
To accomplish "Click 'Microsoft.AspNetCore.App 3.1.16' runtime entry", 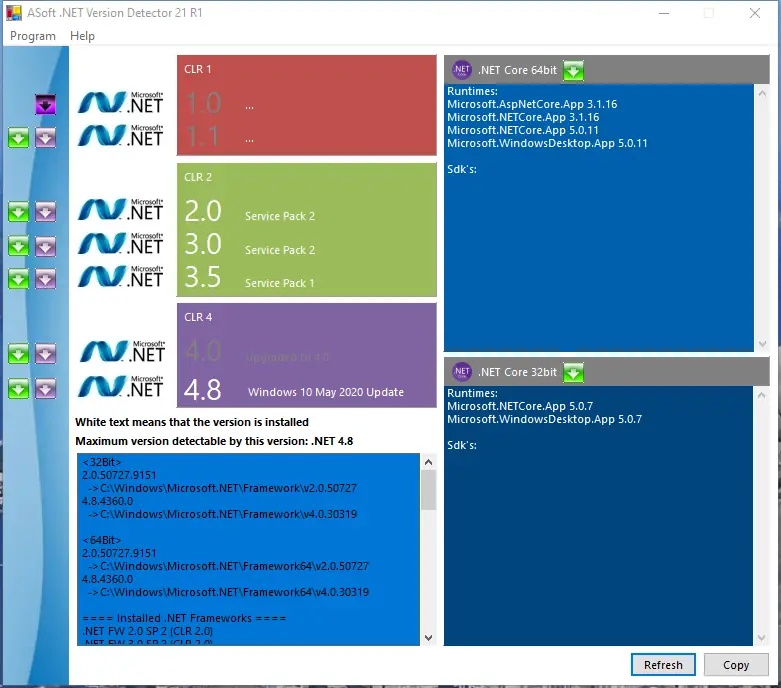I will tap(532, 104).
